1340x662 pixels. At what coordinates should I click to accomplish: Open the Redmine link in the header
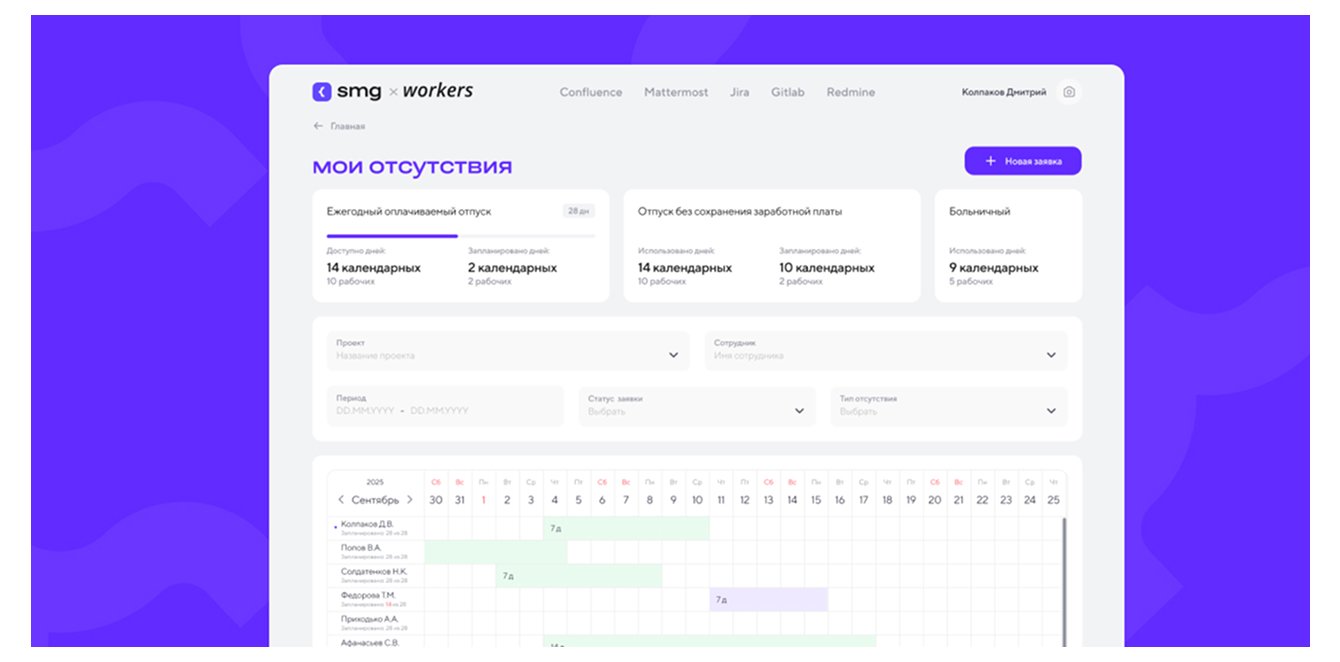tap(851, 92)
